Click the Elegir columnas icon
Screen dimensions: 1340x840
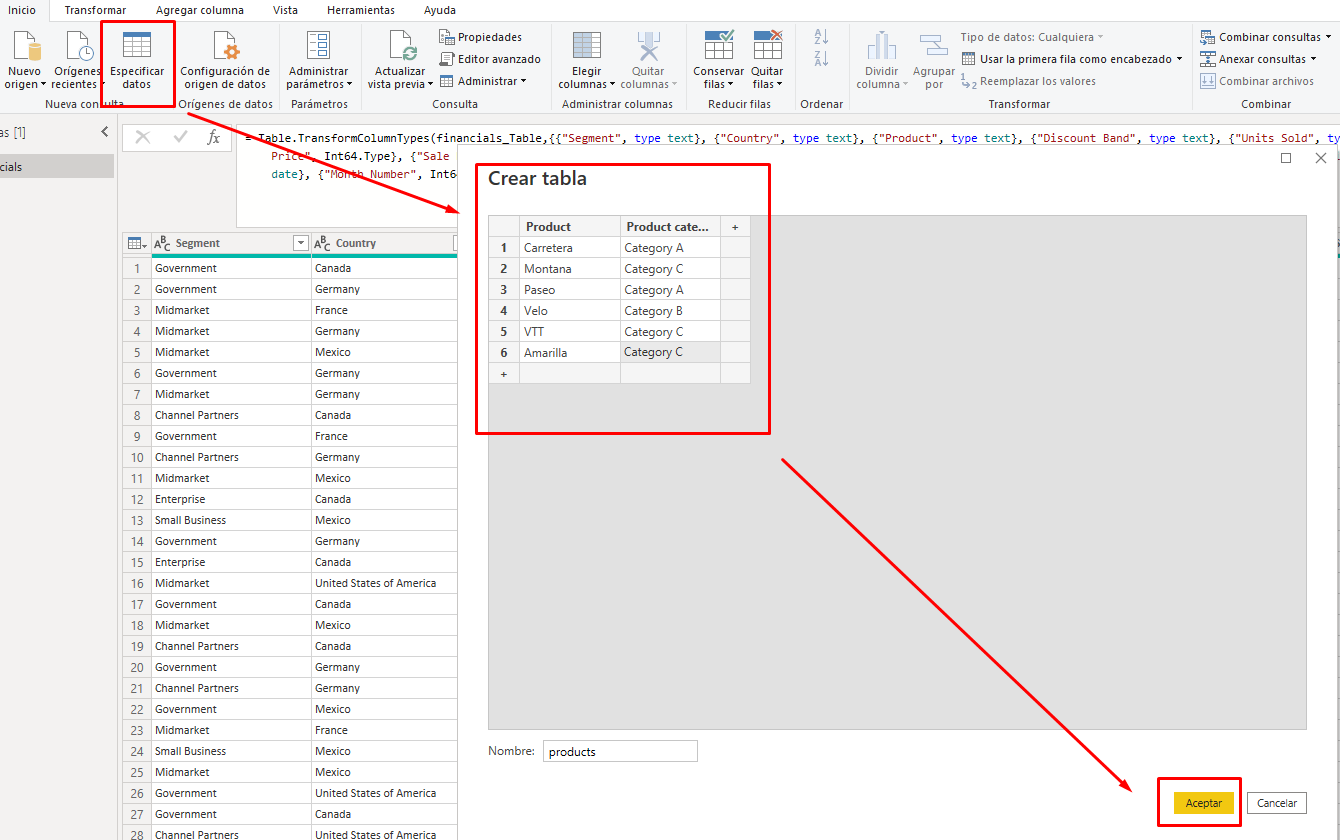click(586, 46)
